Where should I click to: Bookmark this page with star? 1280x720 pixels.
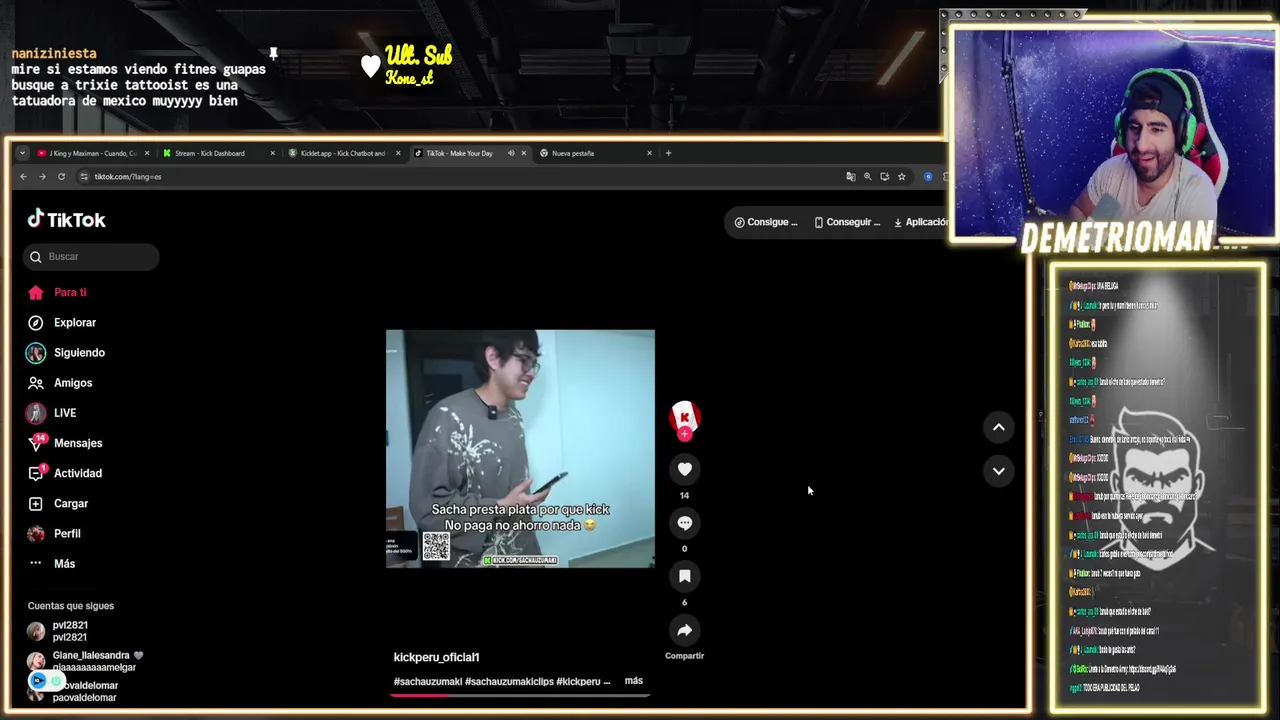(x=902, y=176)
